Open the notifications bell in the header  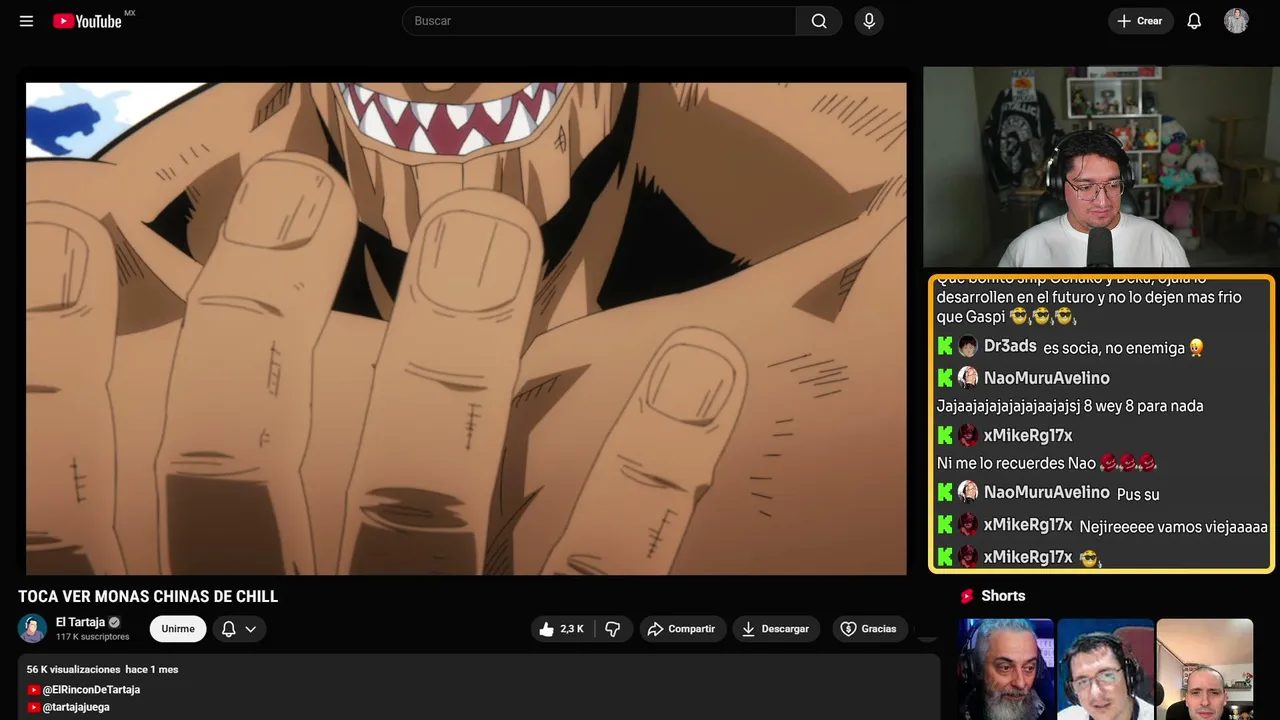point(1194,21)
